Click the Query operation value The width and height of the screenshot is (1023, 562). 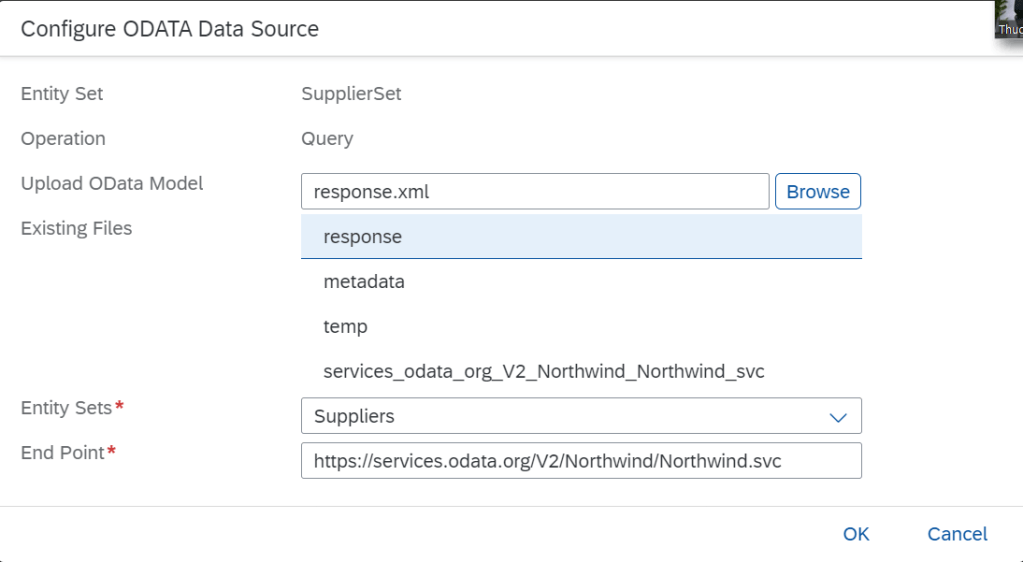[x=327, y=139]
